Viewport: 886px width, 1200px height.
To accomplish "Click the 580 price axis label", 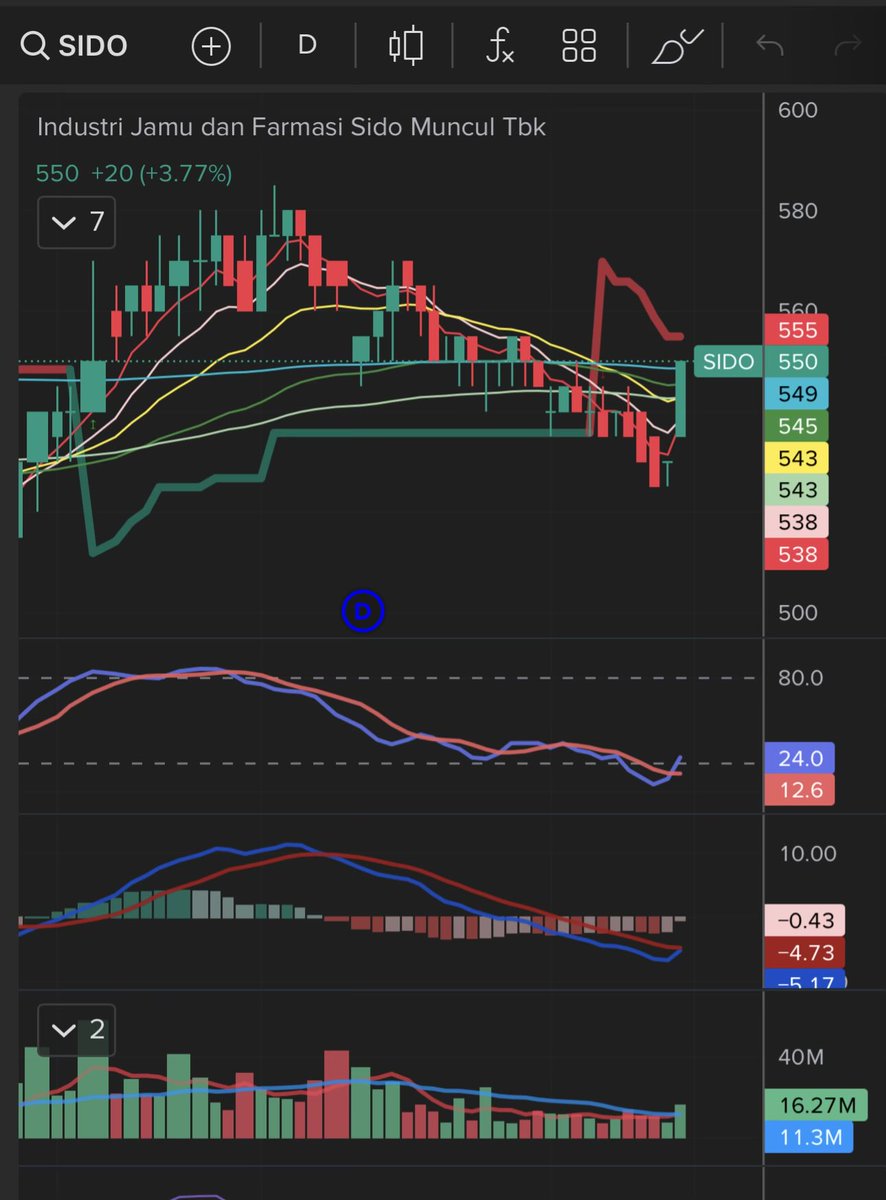I will 797,211.
